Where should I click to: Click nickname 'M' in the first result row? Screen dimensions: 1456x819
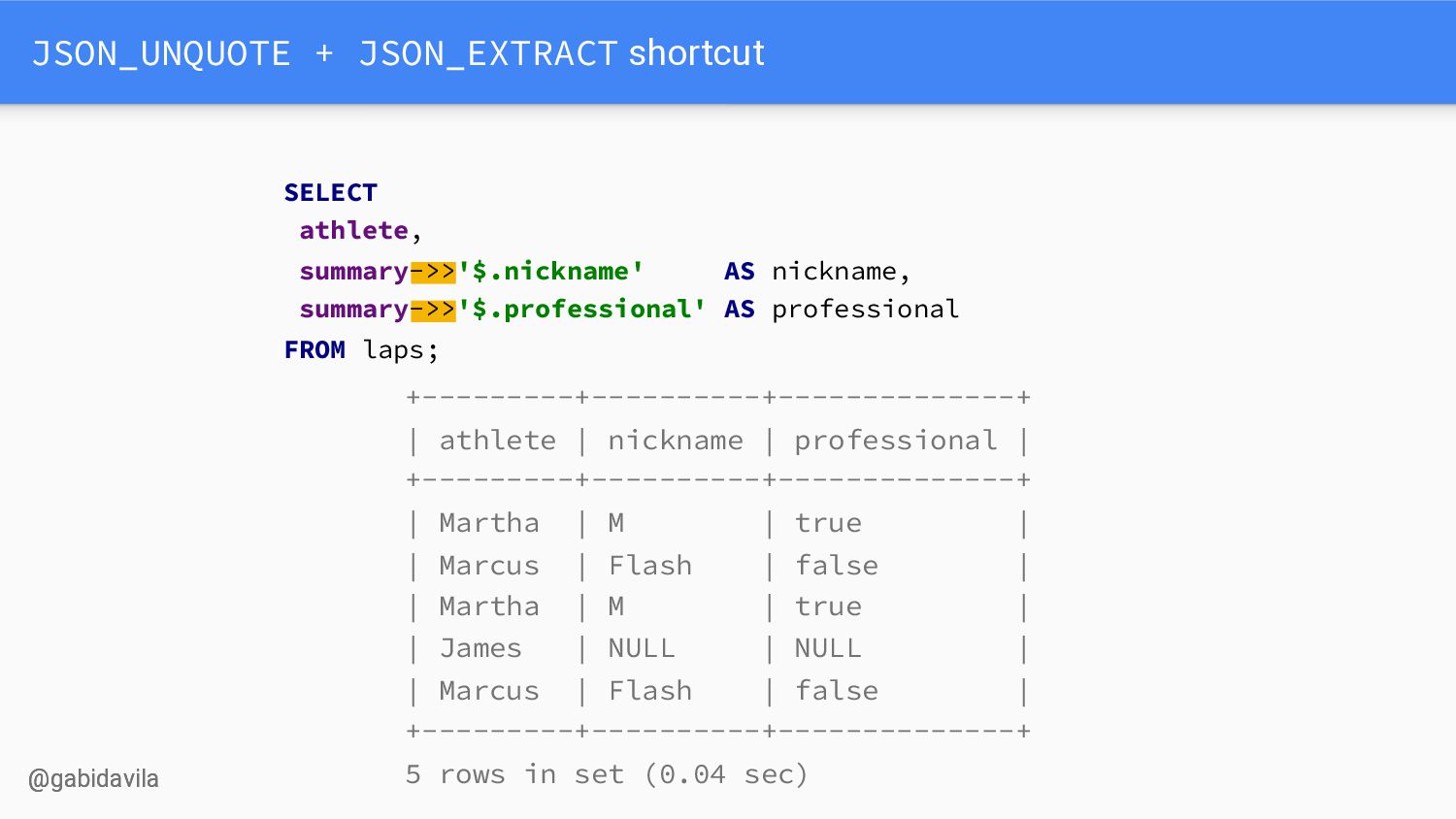click(616, 523)
